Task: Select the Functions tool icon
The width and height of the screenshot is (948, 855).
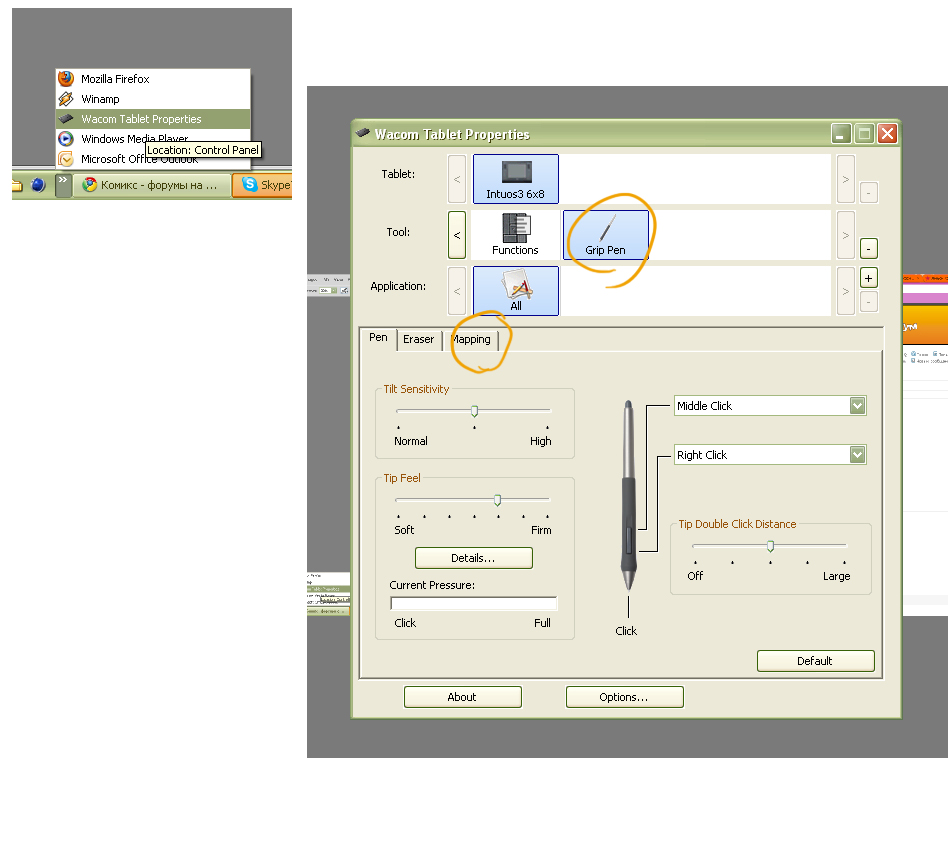Action: (515, 235)
